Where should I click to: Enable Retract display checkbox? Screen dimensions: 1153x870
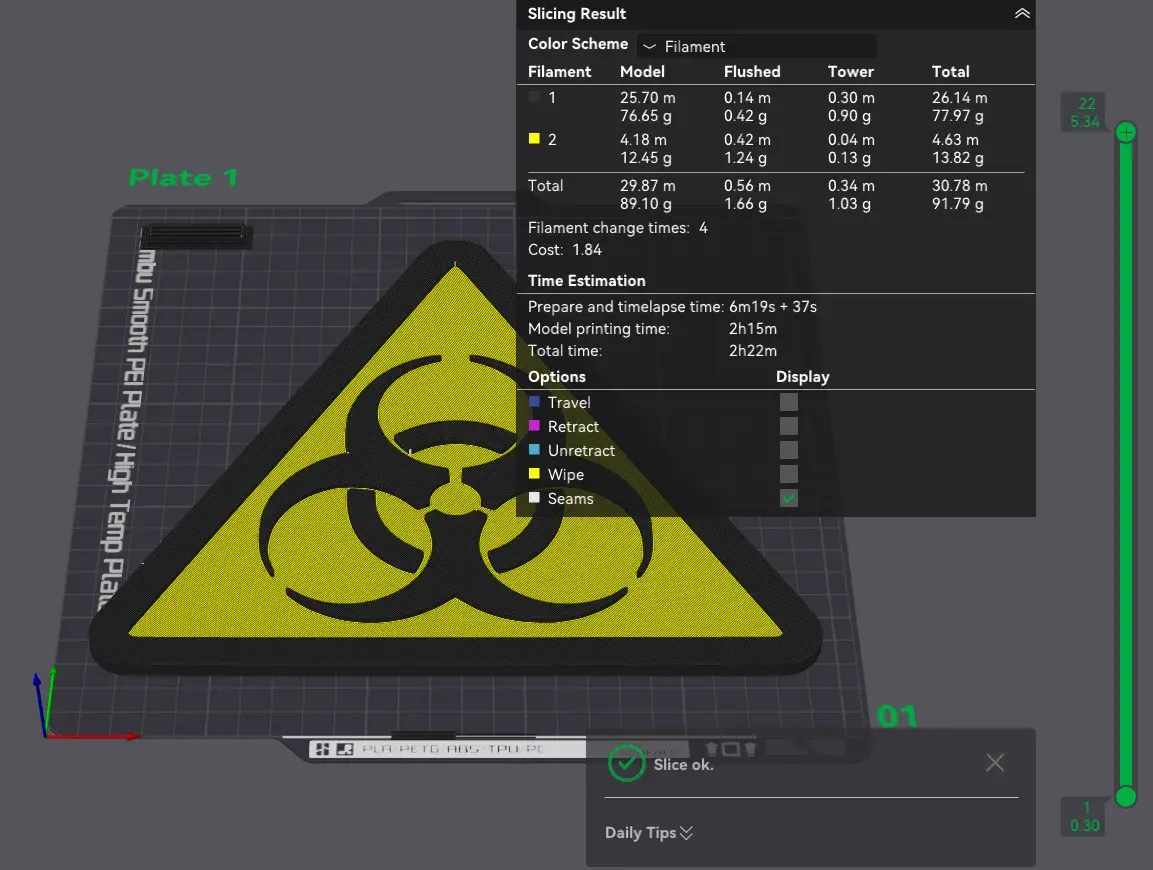789,426
